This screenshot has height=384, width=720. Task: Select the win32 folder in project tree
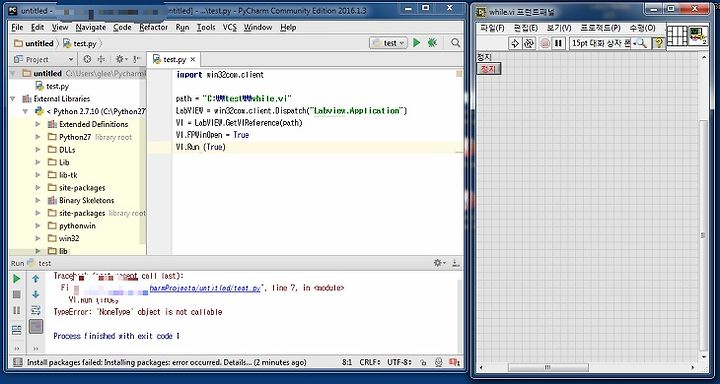[x=64, y=238]
